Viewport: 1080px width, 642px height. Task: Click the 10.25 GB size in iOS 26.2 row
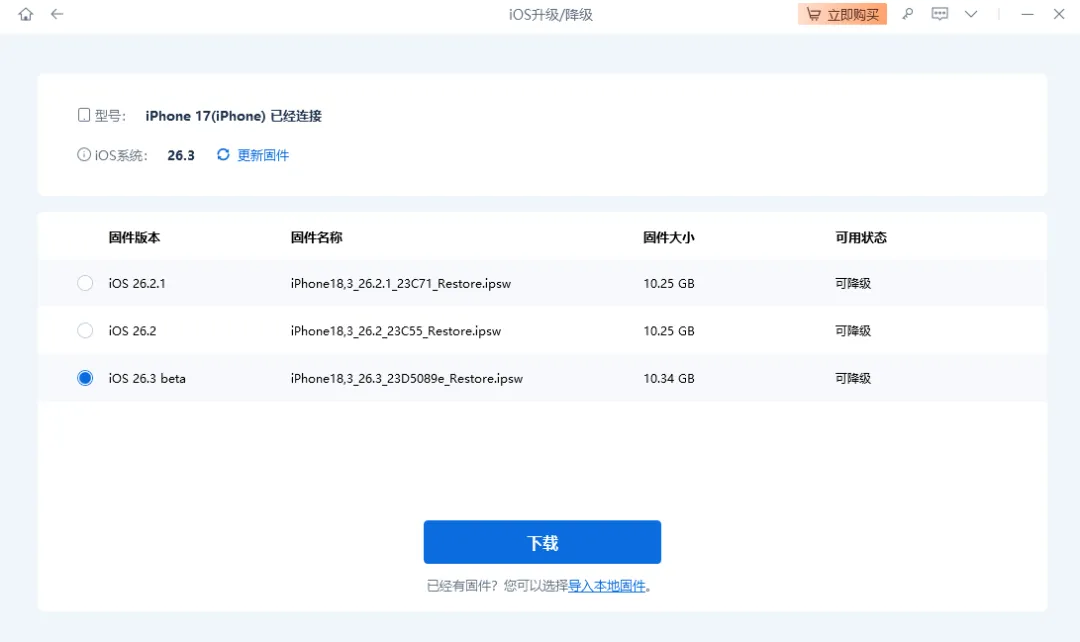tap(669, 331)
